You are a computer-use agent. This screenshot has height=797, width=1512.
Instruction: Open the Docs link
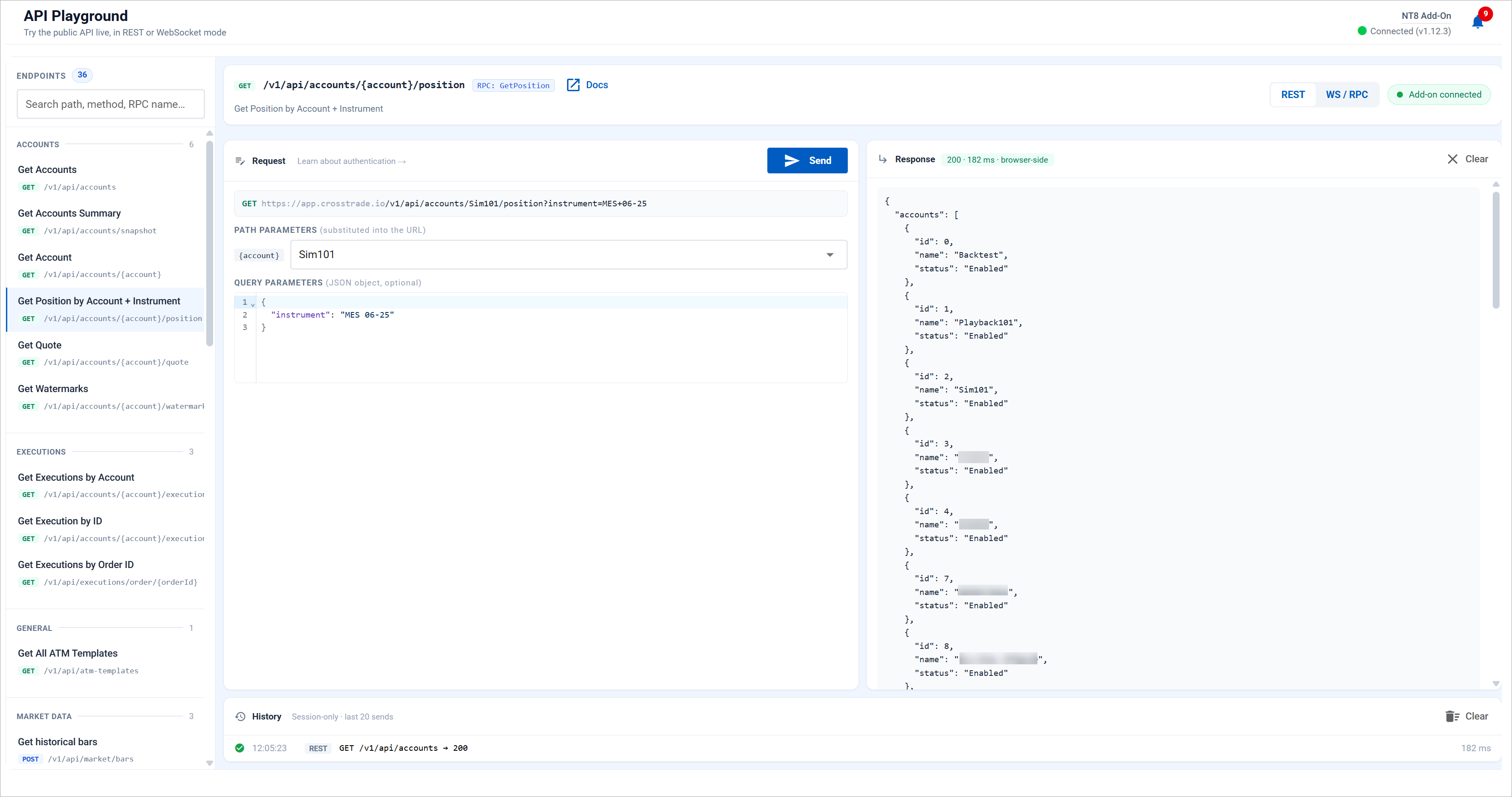587,85
